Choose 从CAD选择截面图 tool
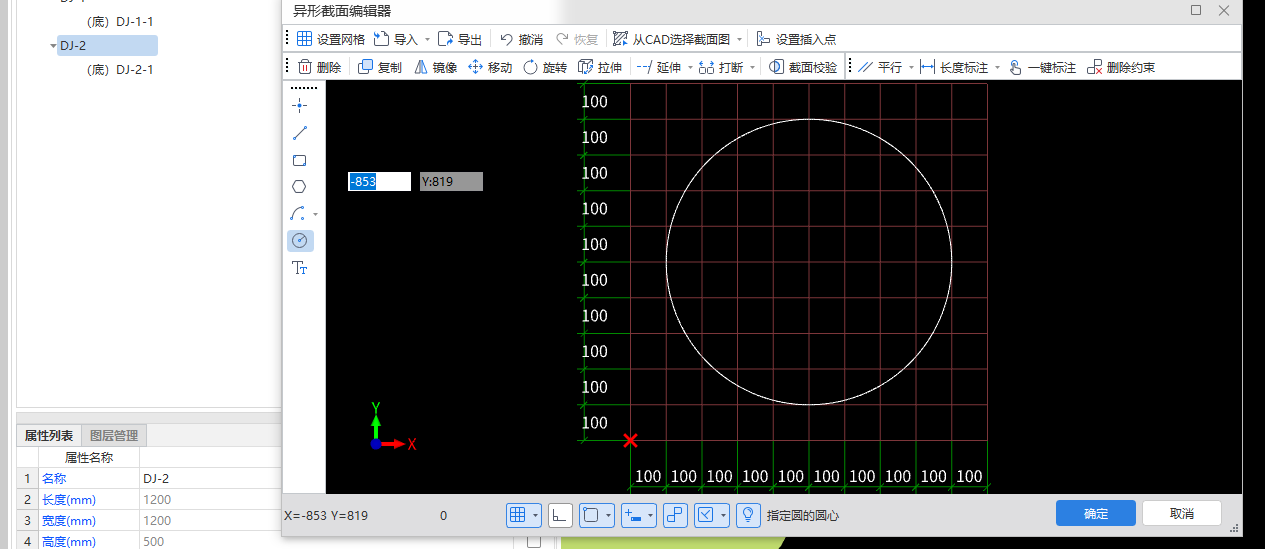Viewport: 1265px width, 549px height. coord(671,39)
